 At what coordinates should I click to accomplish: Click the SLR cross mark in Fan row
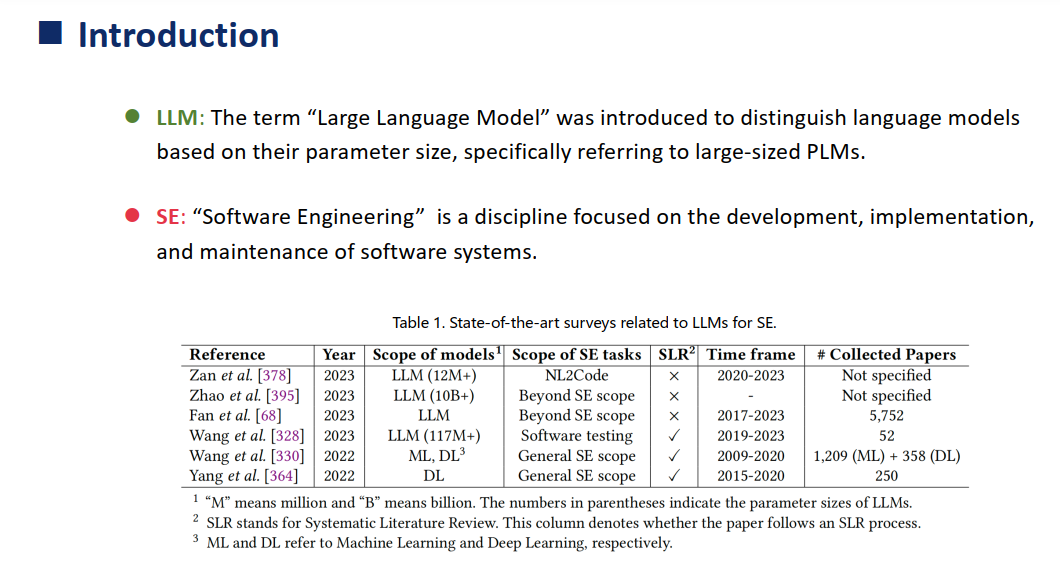pos(674,417)
